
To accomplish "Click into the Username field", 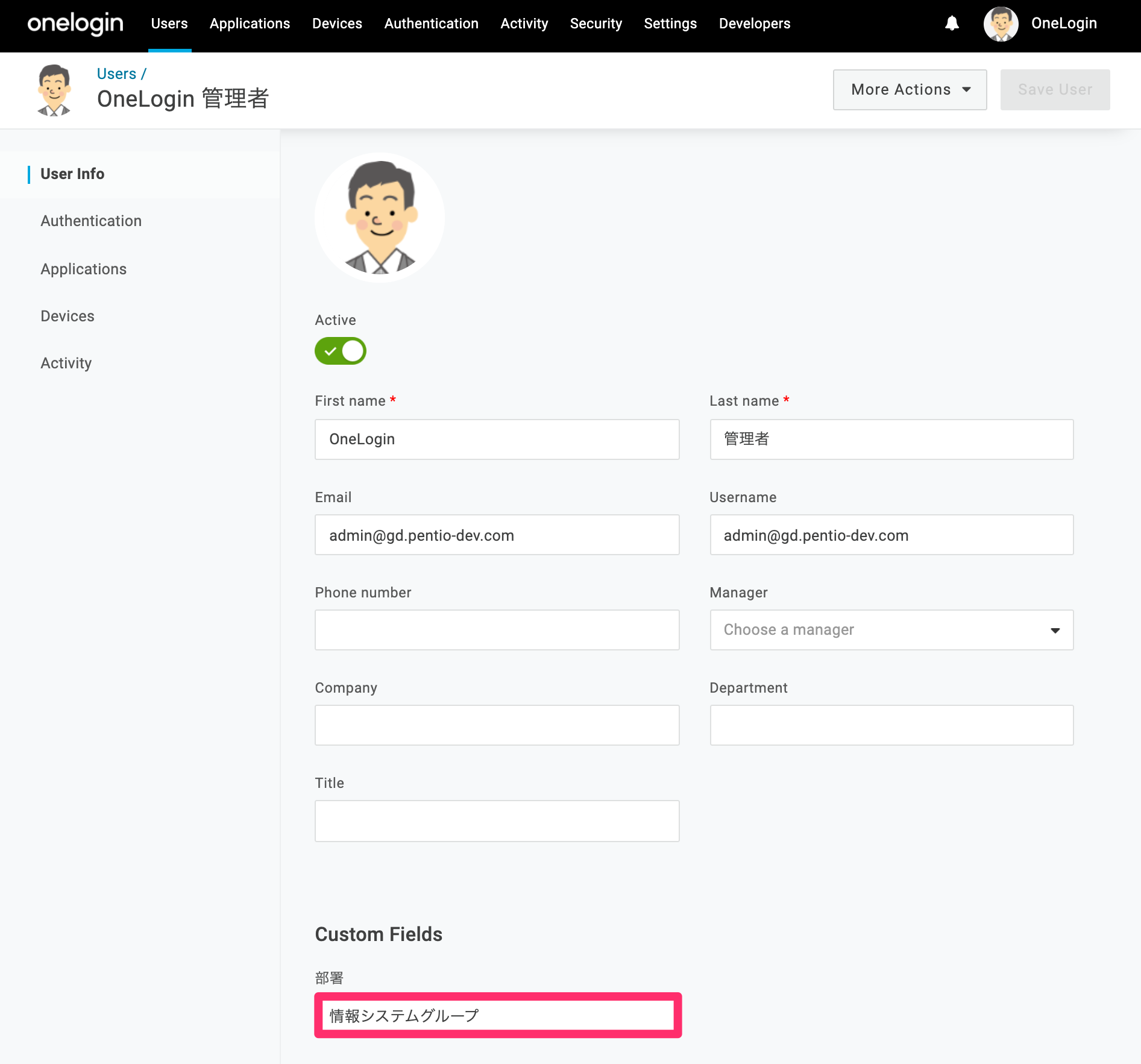I will coord(891,535).
